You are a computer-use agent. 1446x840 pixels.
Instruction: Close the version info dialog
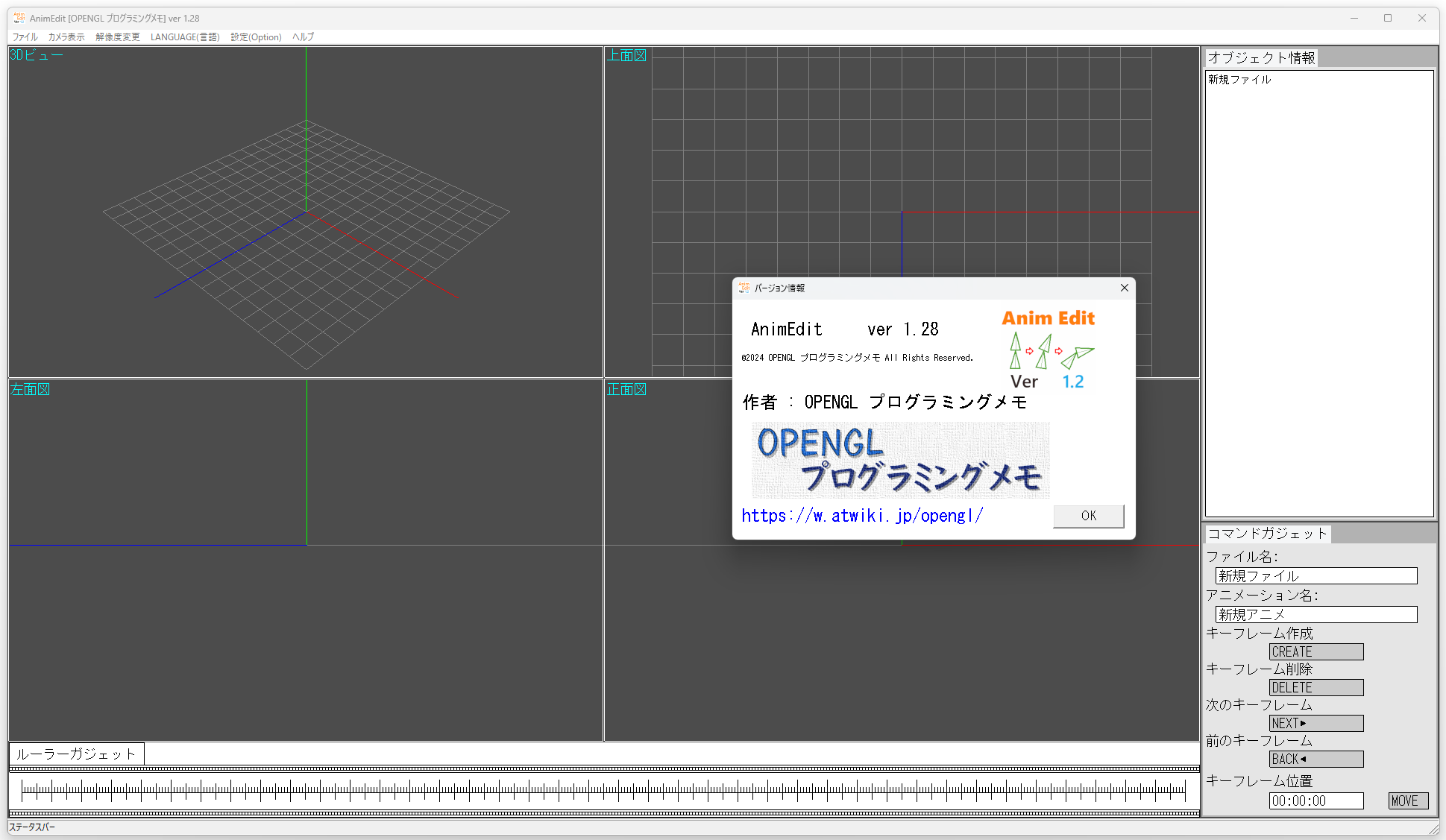(1124, 288)
